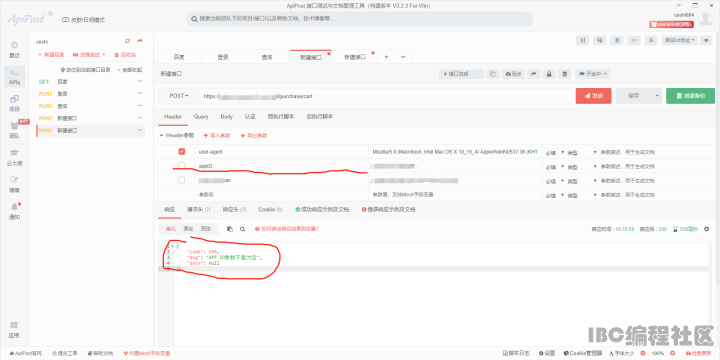The image size is (720, 360).
Task: Click the refresh icon beside ceshi project
Action: [128, 41]
